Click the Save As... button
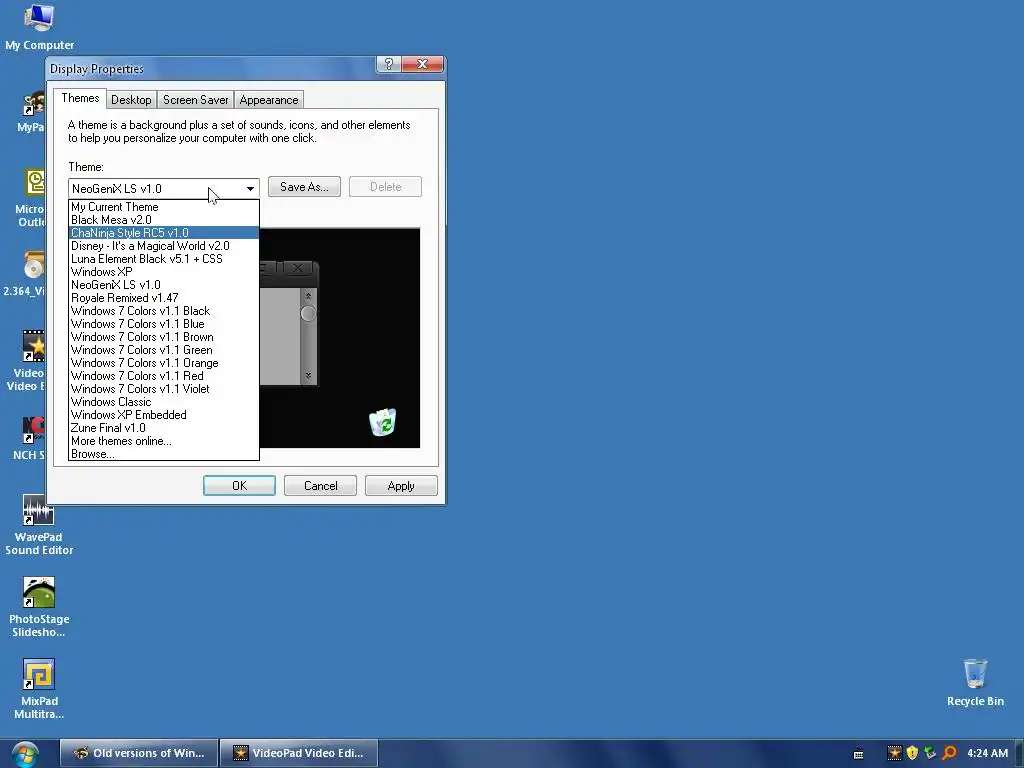Viewport: 1024px width, 768px height. pos(304,187)
